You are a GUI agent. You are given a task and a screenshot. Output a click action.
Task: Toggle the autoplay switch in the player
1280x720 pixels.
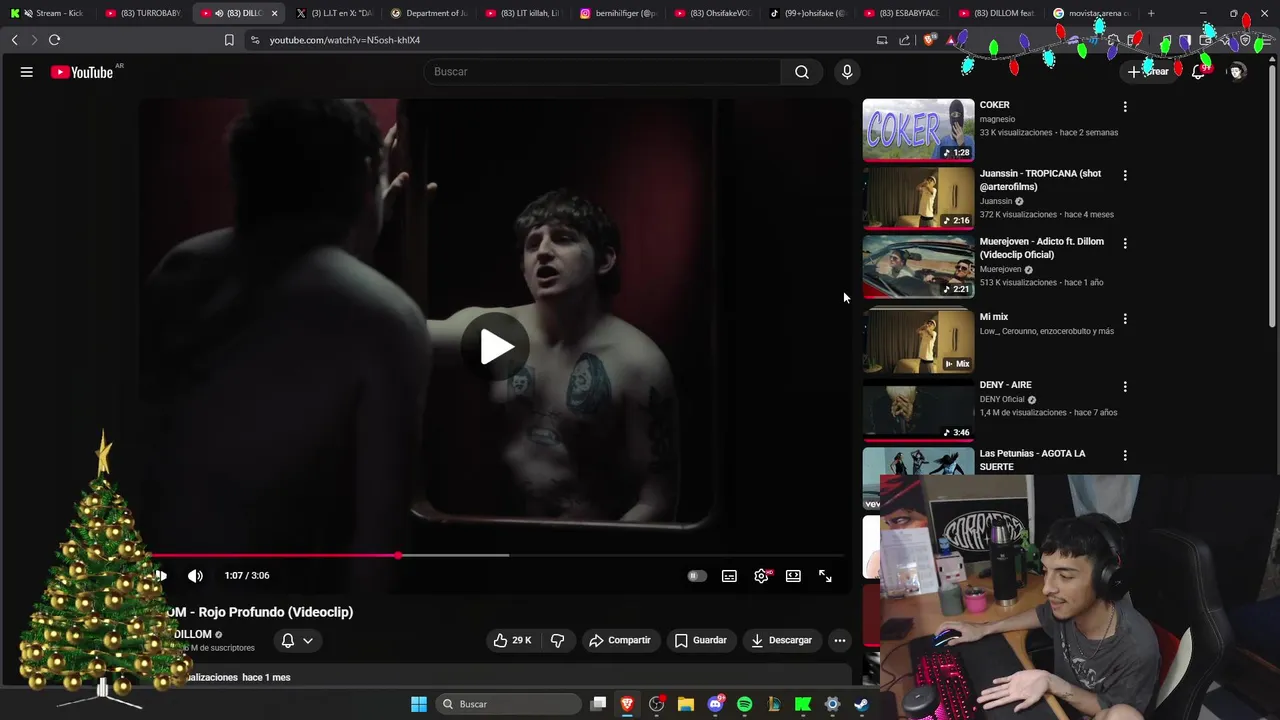[x=697, y=576]
